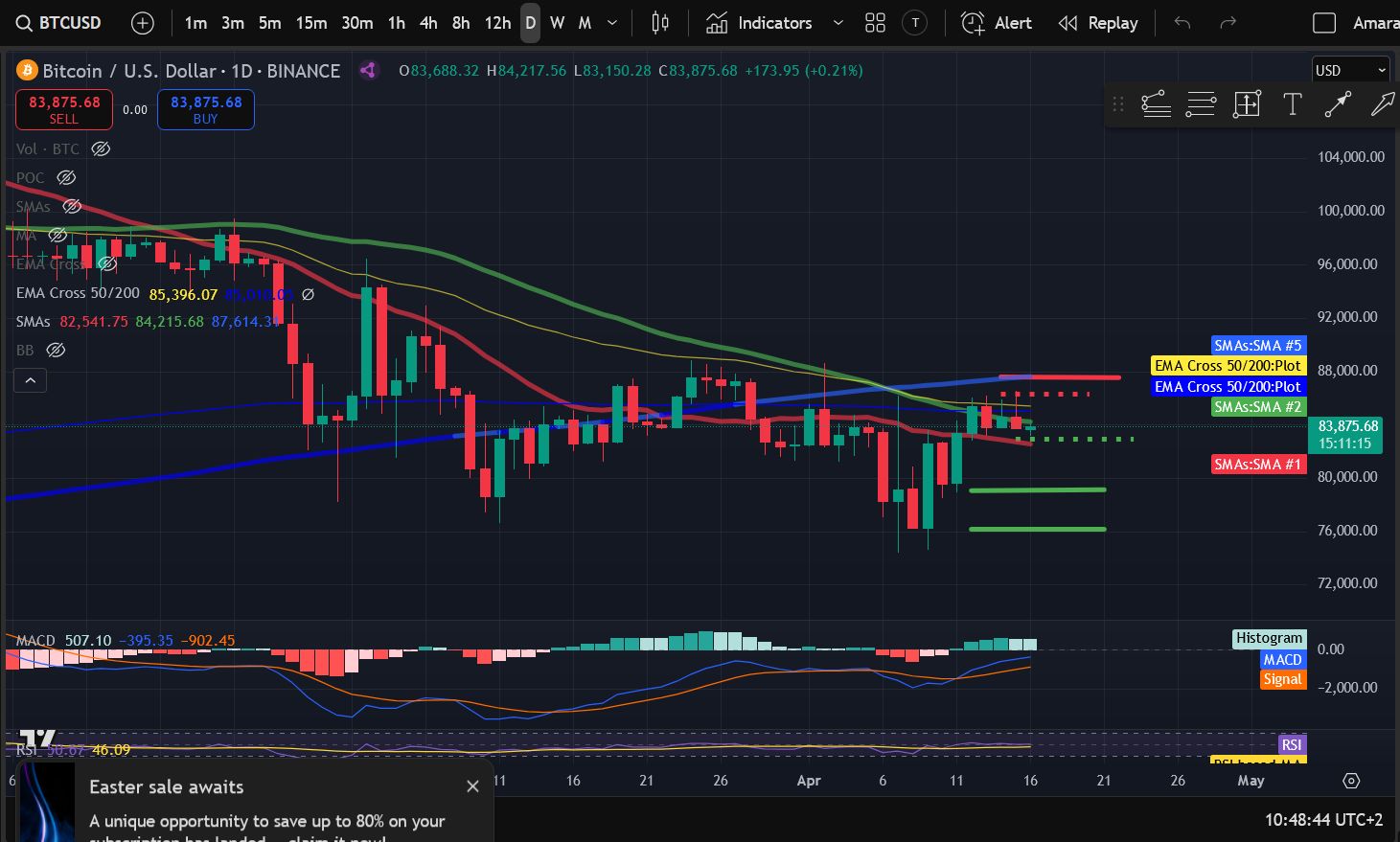
Task: Close the Easter sale awaits notification
Action: click(x=472, y=786)
